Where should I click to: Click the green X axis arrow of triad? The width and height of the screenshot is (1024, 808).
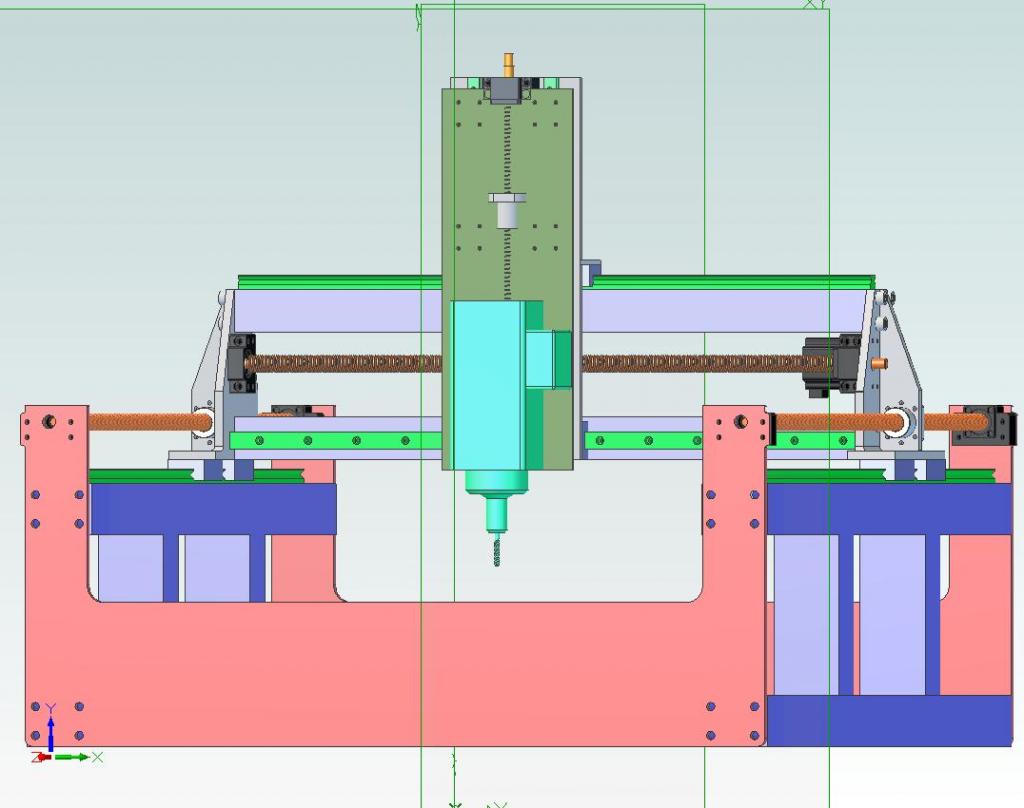point(72,757)
